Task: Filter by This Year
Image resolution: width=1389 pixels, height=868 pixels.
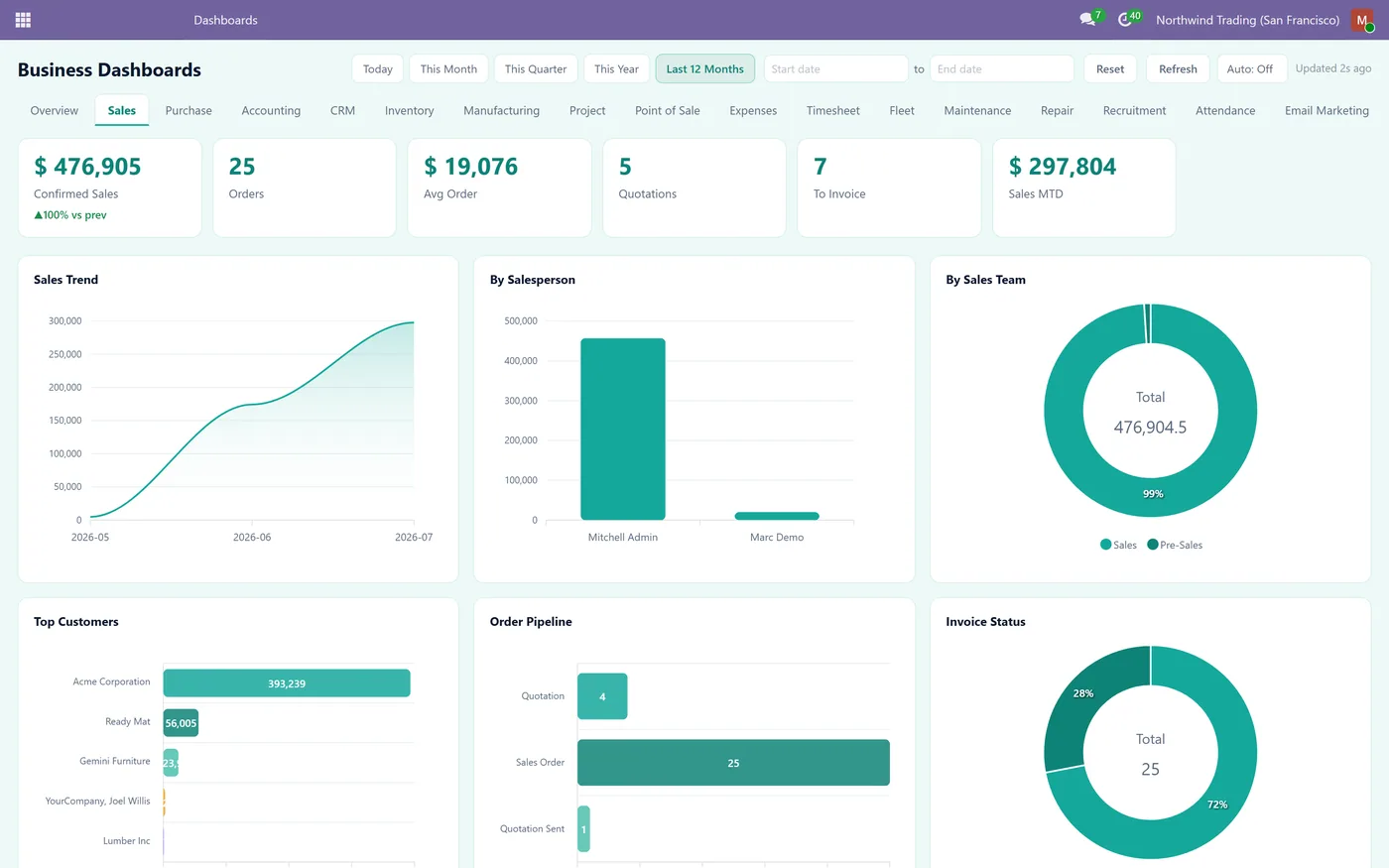Action: click(x=616, y=69)
